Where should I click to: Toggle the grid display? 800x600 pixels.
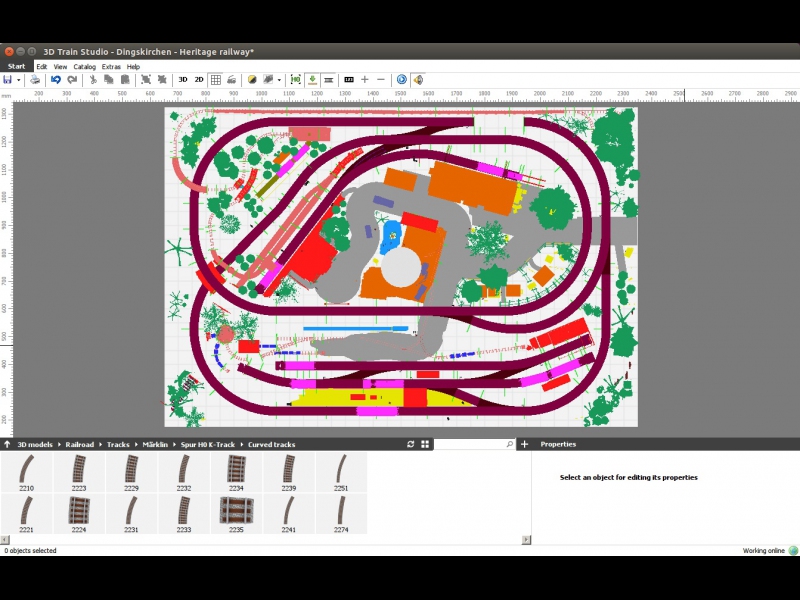(216, 79)
